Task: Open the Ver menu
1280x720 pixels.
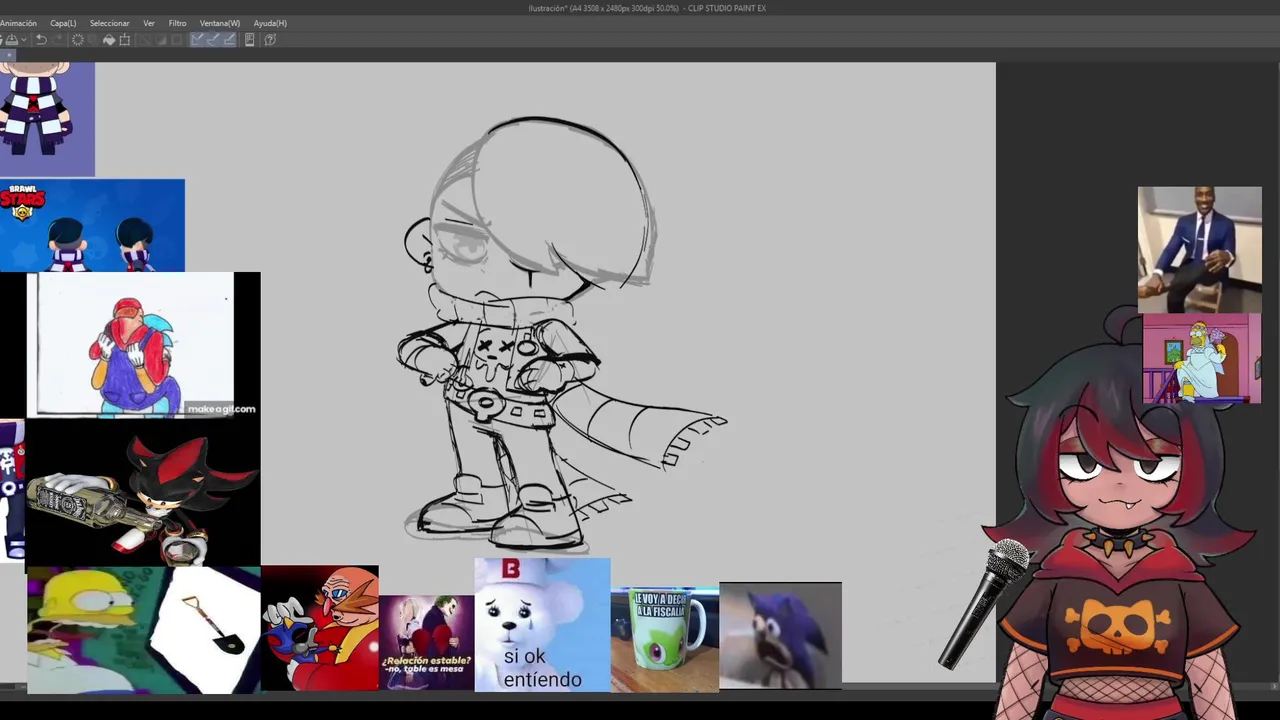Action: 149,23
